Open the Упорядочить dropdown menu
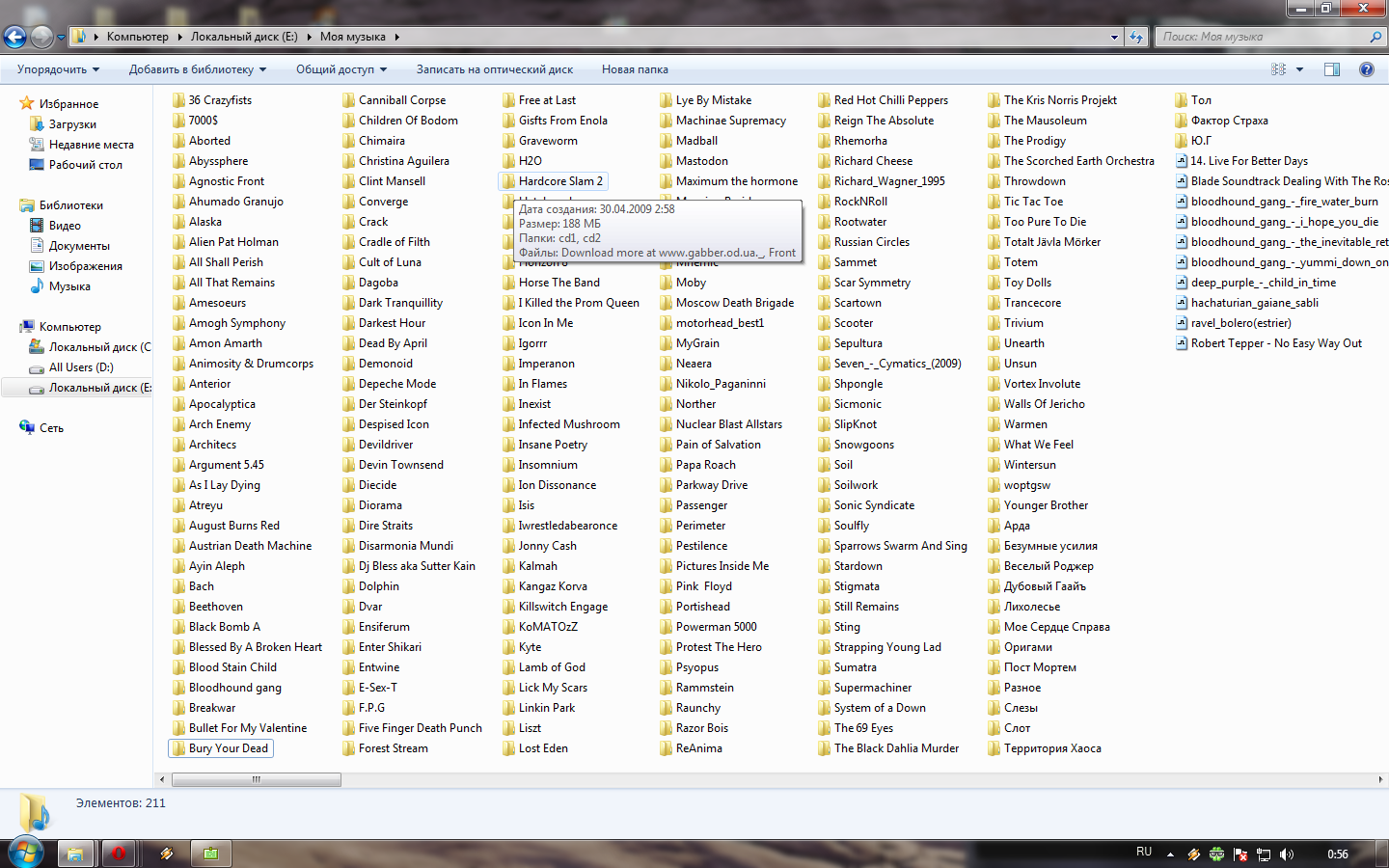The image size is (1389, 868). [58, 69]
